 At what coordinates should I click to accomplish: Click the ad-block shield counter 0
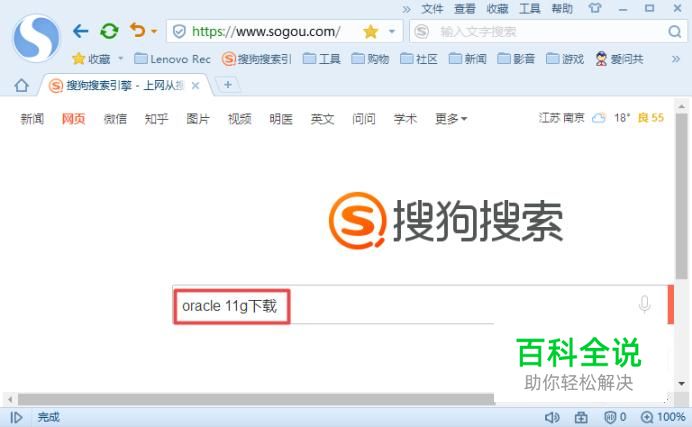[615, 417]
